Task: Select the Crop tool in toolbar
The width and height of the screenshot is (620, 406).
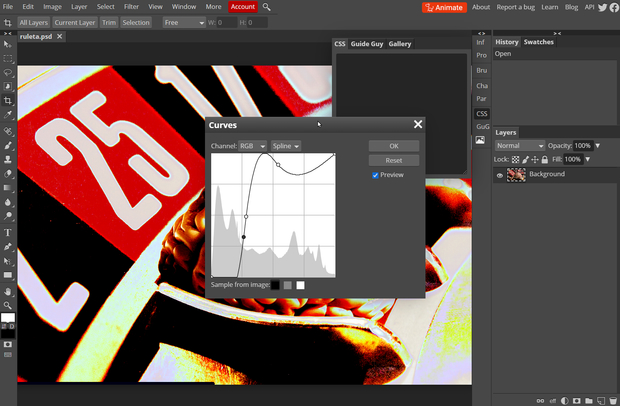Action: coord(8,101)
